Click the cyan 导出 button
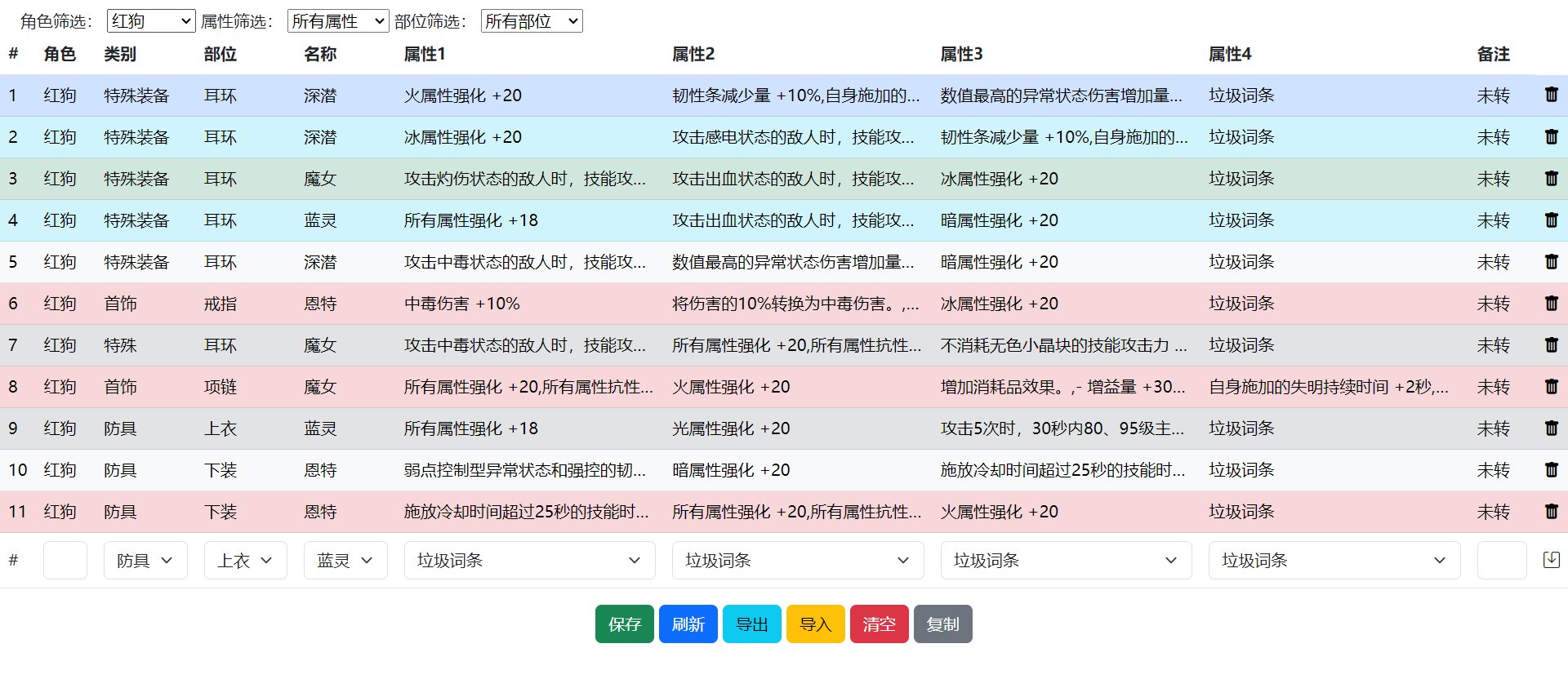Screen dimensions: 1568x697 [x=752, y=624]
